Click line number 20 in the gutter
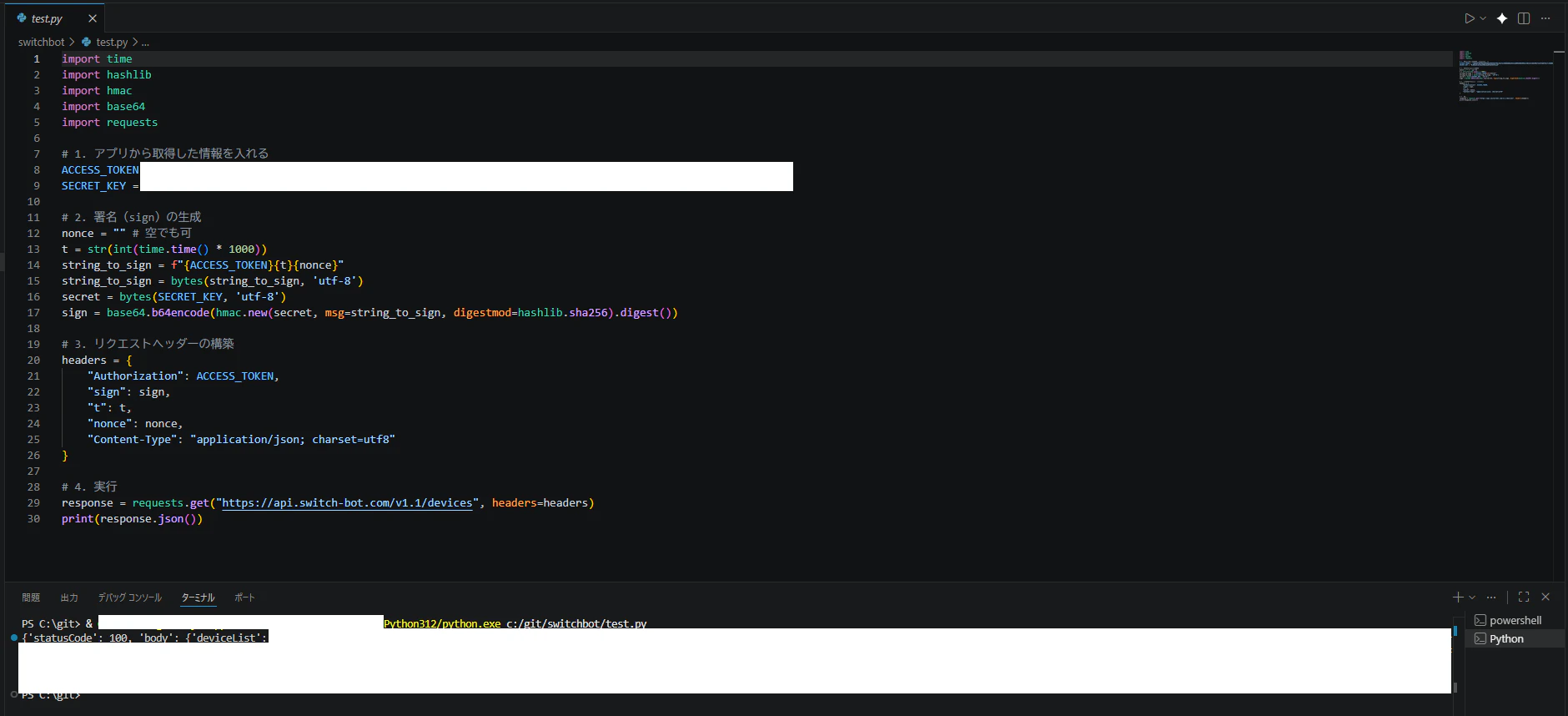Image resolution: width=1568 pixels, height=716 pixels. coord(33,361)
